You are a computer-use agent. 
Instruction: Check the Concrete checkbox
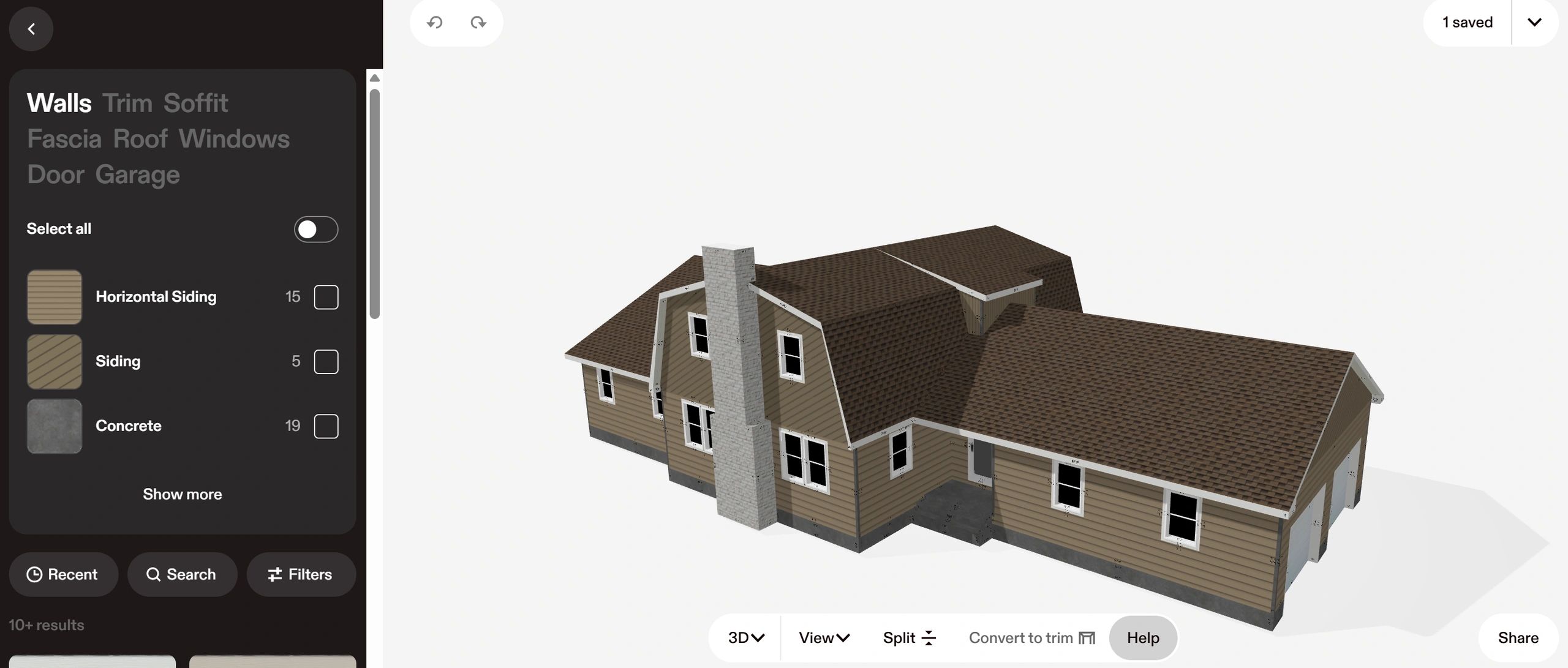[x=327, y=426]
